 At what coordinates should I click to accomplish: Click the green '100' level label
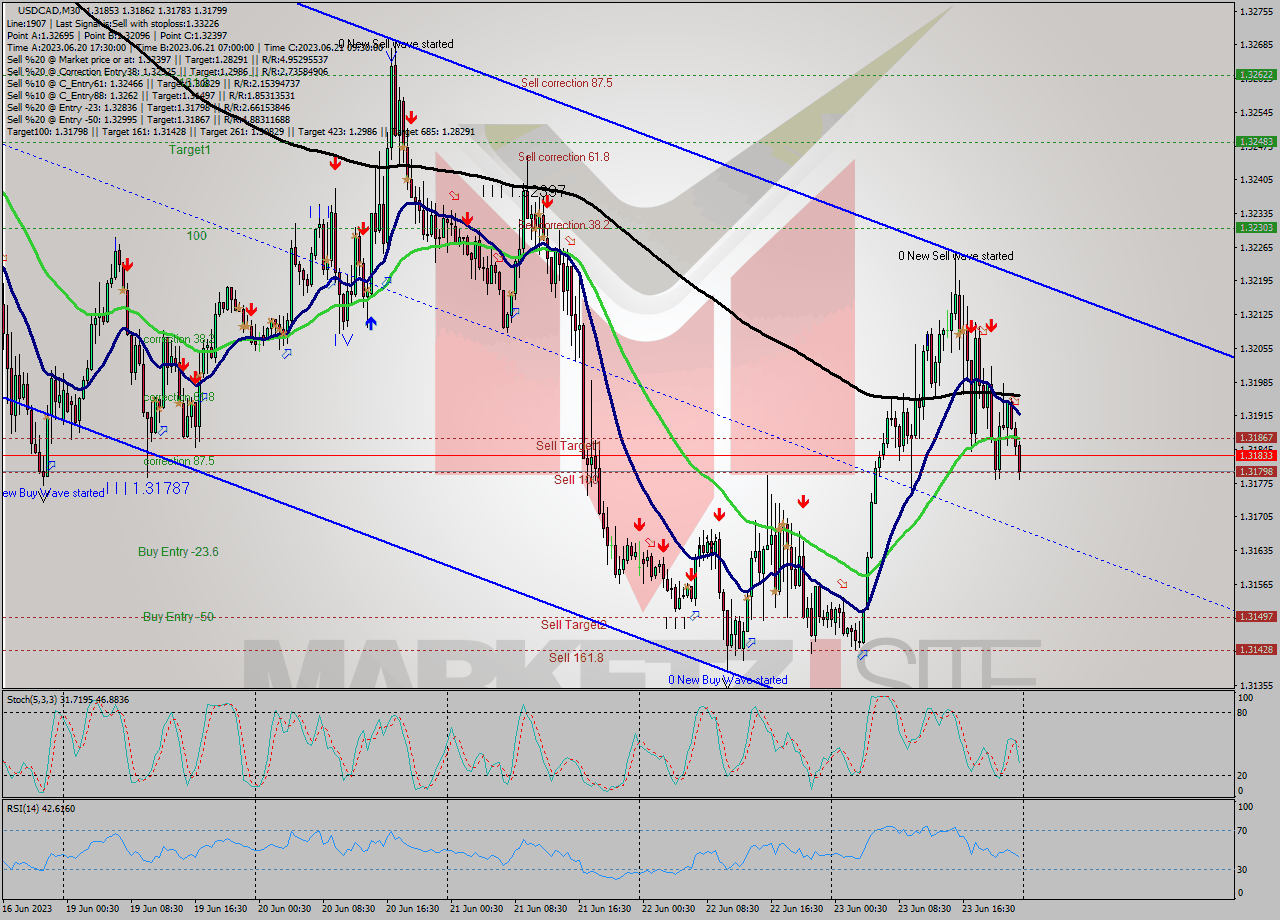196,236
